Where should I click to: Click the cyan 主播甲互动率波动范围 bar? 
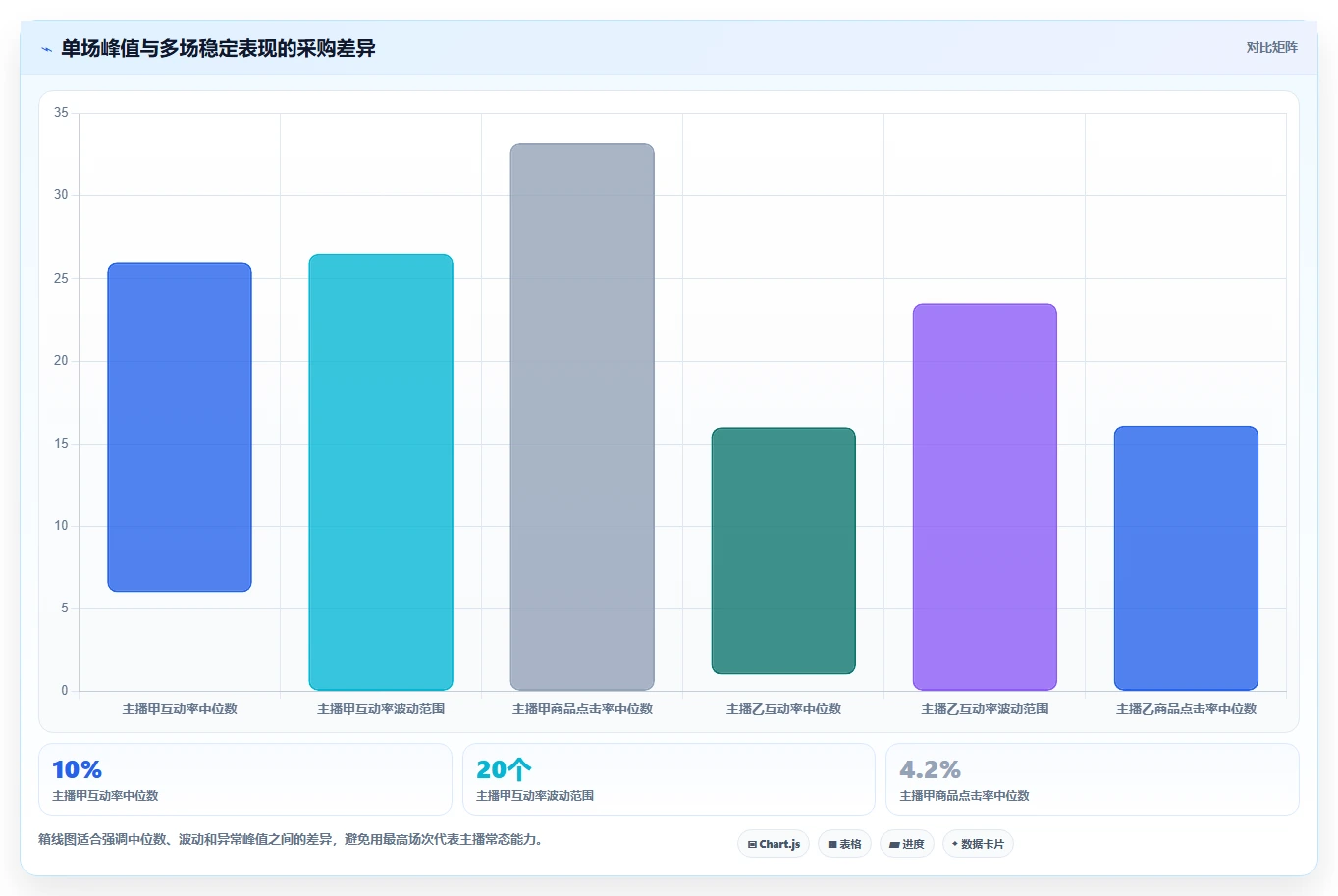pos(381,472)
